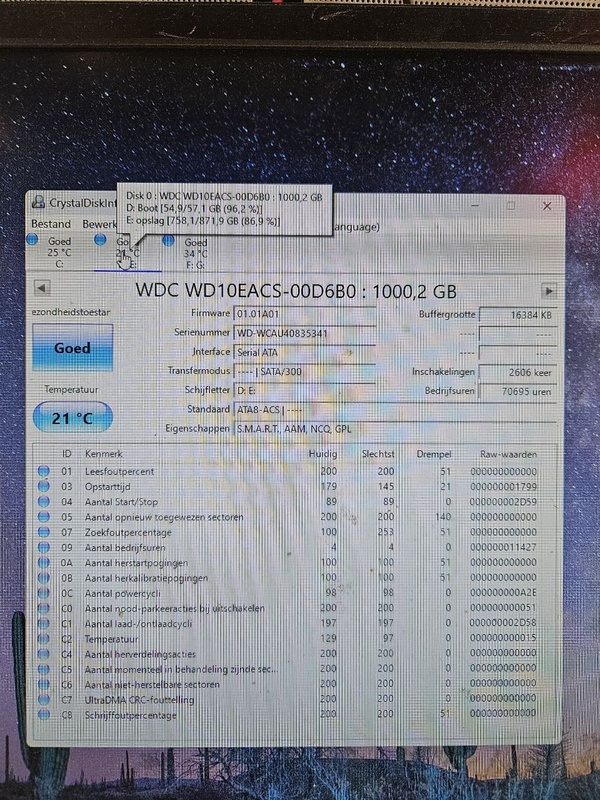
Task: Minimize the CrystalDiskInfo window
Action: [475, 205]
